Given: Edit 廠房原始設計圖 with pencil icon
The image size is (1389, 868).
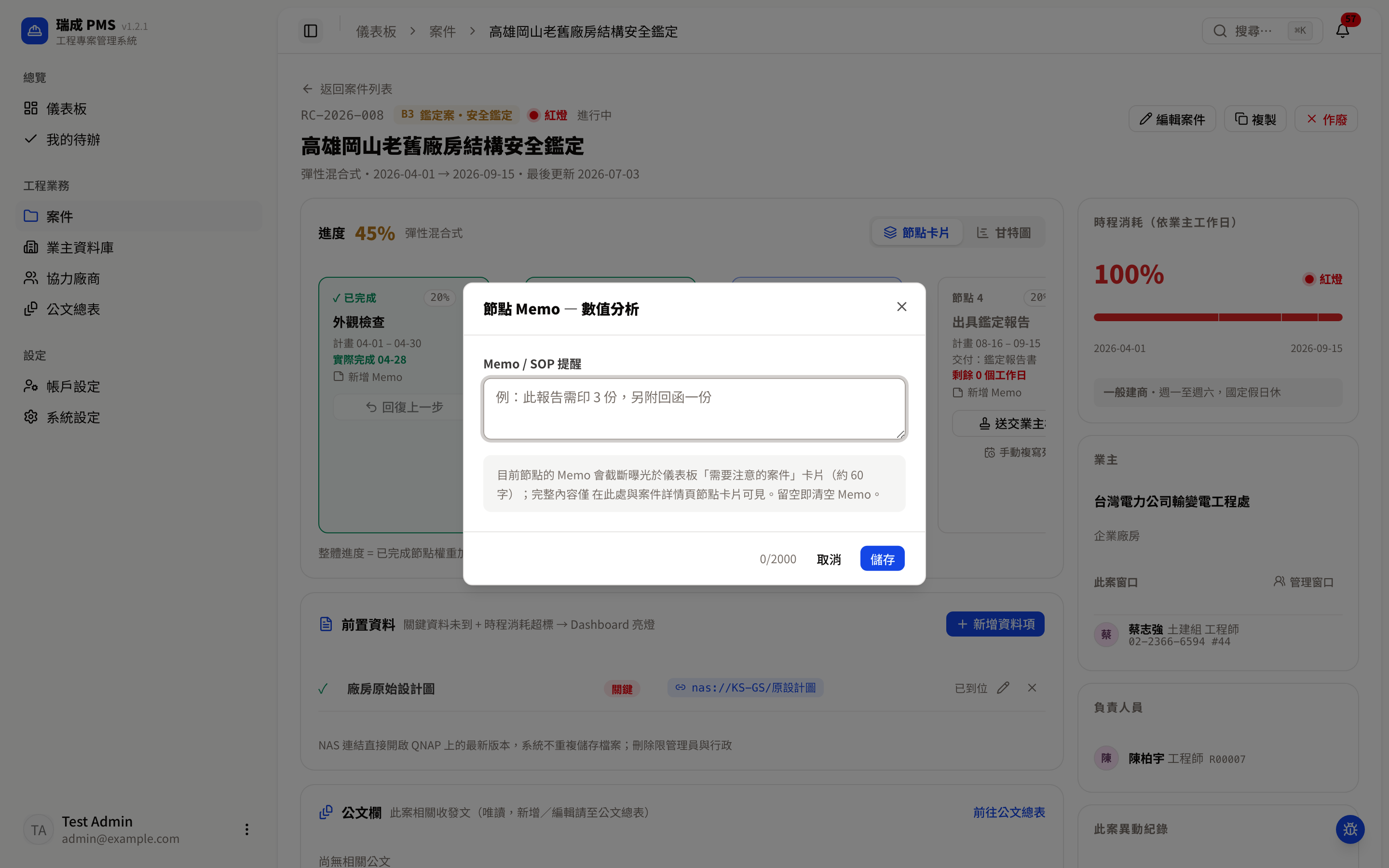Looking at the screenshot, I should pyautogui.click(x=1003, y=688).
